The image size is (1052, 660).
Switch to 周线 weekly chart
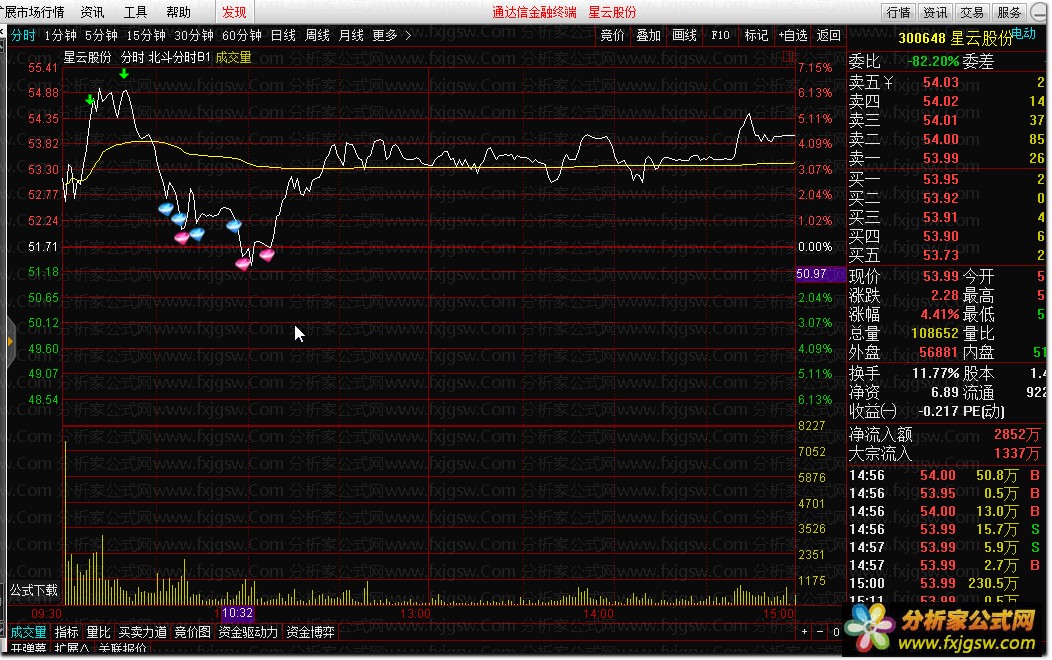[317, 36]
